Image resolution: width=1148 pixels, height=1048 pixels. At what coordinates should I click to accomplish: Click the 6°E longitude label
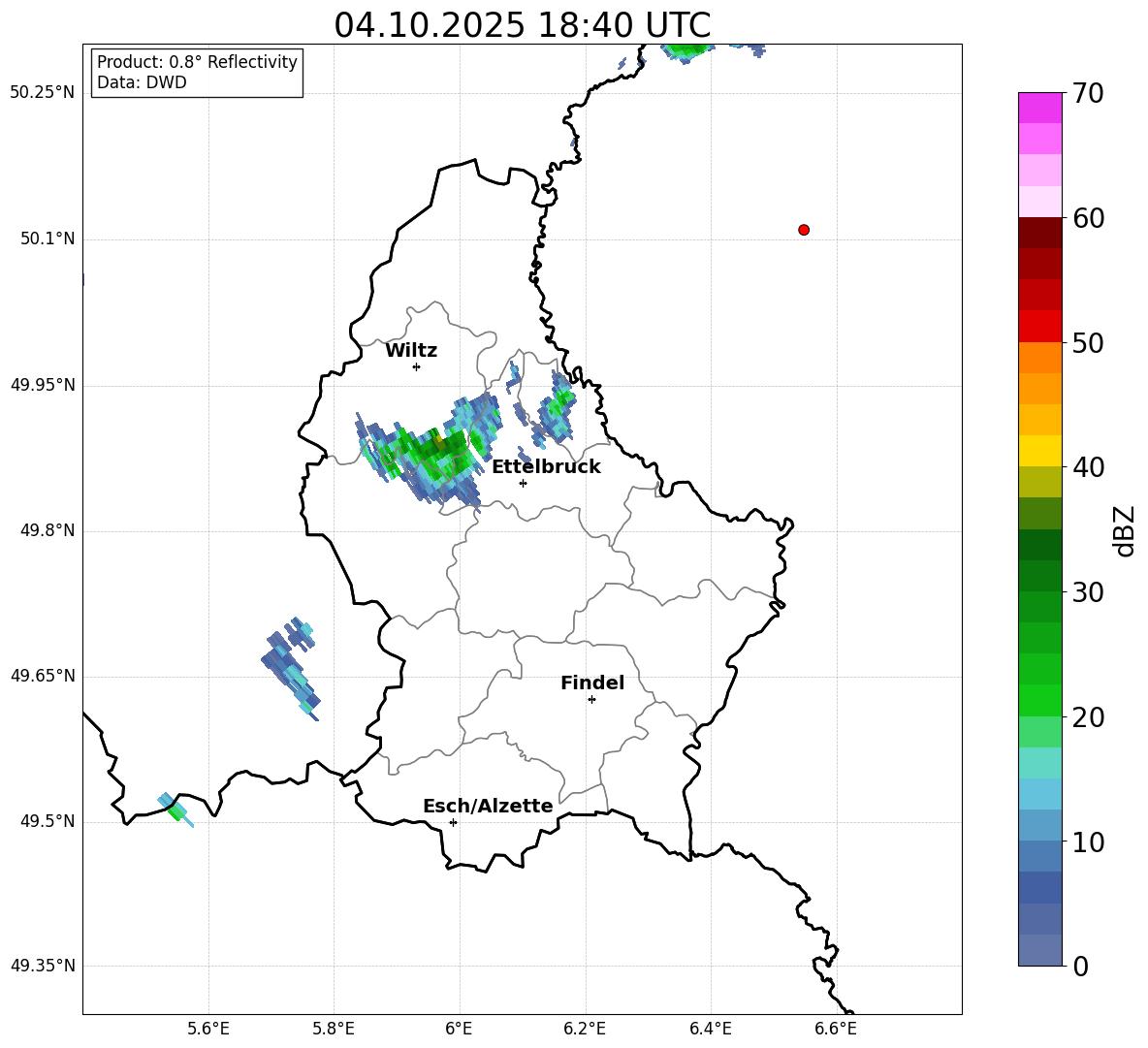(459, 1030)
